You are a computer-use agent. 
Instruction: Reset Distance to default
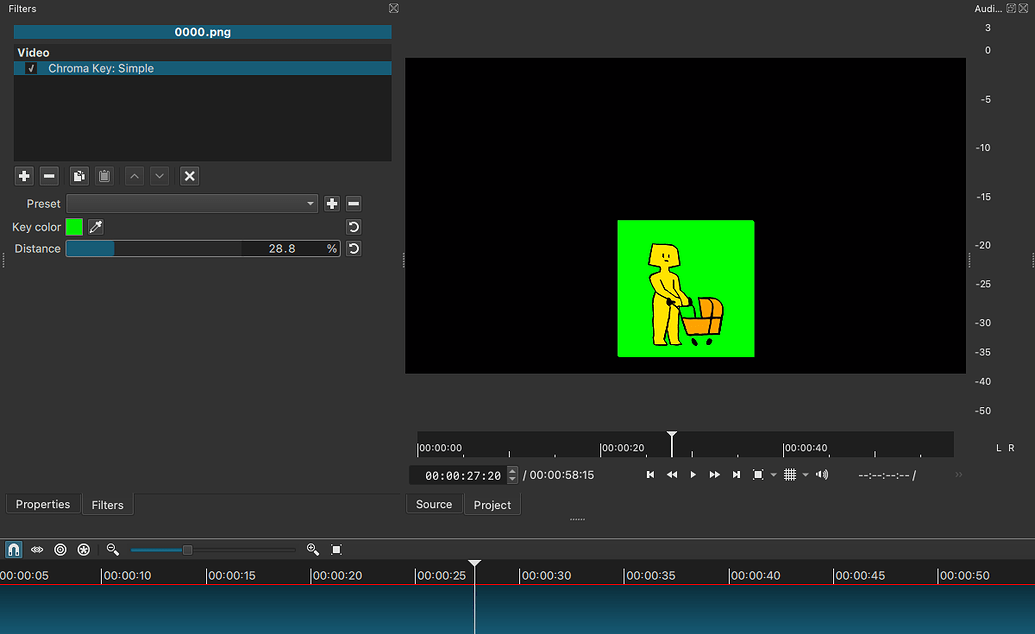click(x=354, y=249)
